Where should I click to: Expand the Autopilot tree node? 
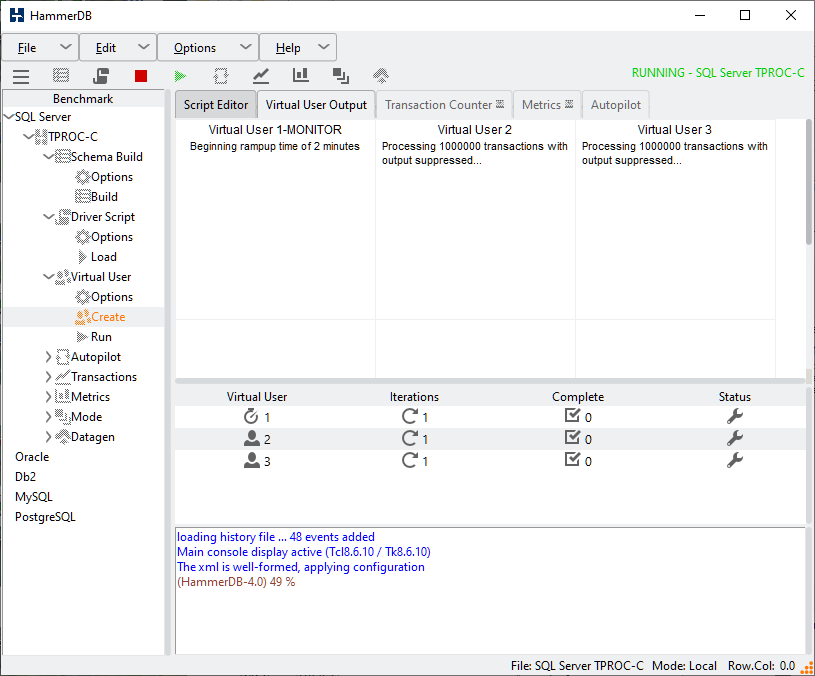(49, 357)
